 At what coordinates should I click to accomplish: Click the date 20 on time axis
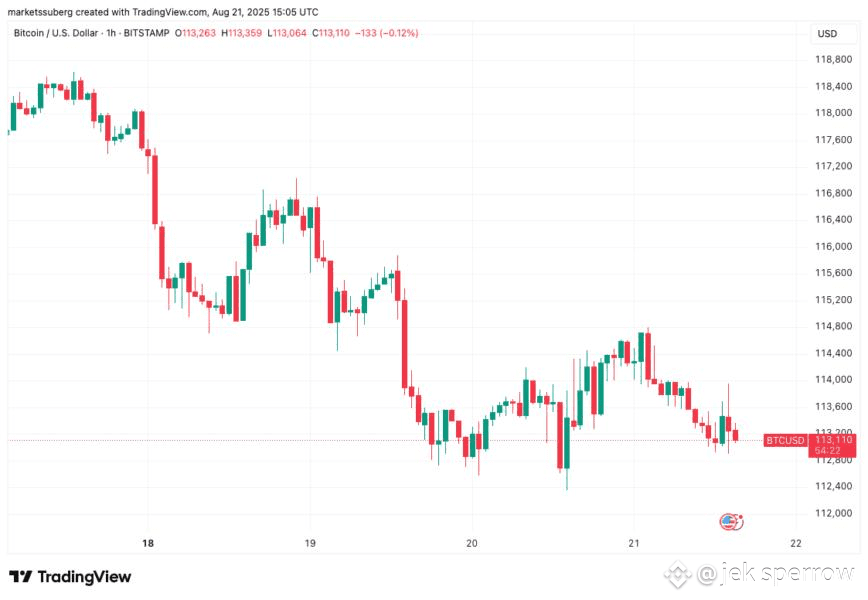tap(472, 544)
